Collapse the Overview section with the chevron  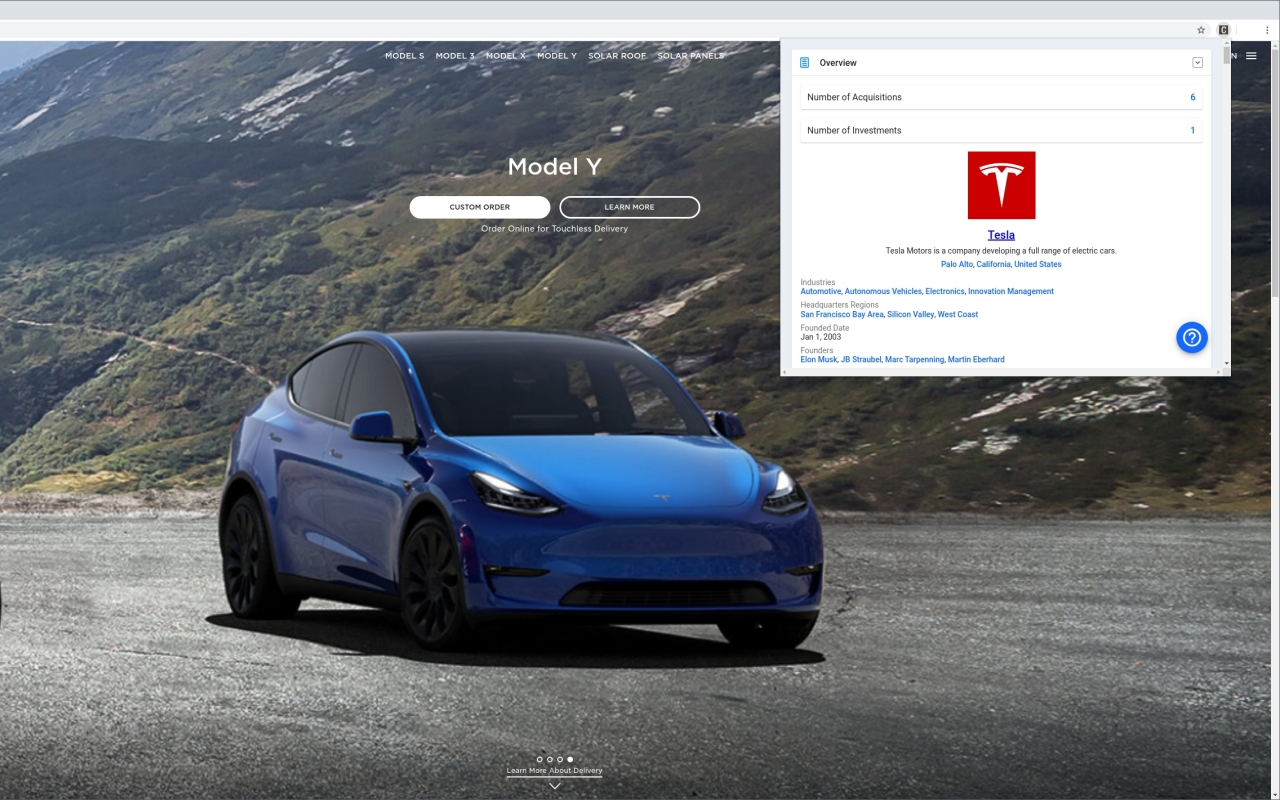1197,63
